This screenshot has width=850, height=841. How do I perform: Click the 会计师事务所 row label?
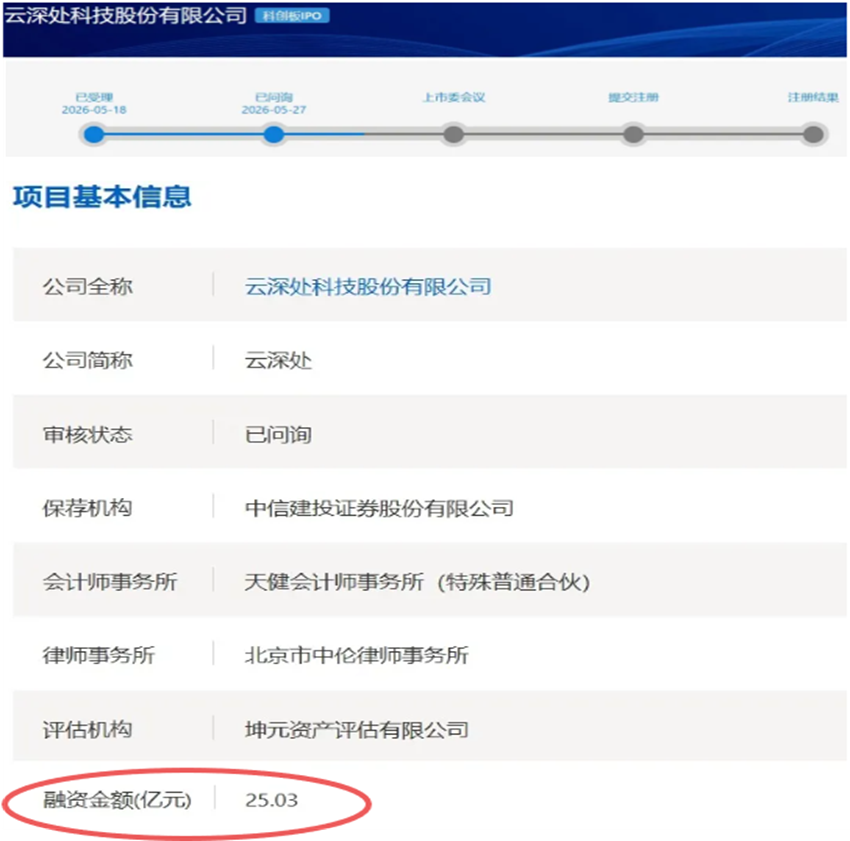tap(110, 582)
